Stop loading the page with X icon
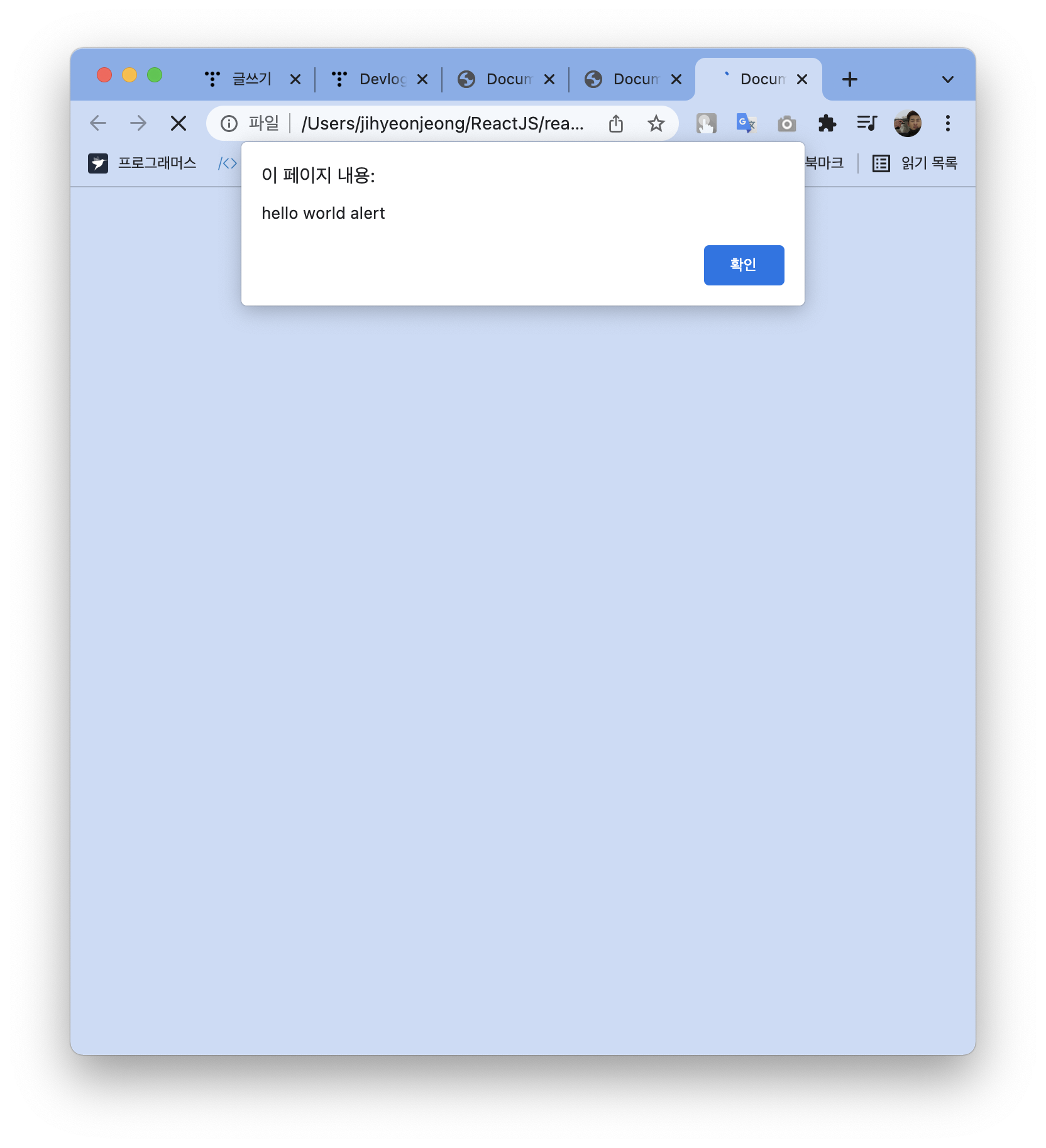Screen dimensions: 1046x1148 click(179, 123)
